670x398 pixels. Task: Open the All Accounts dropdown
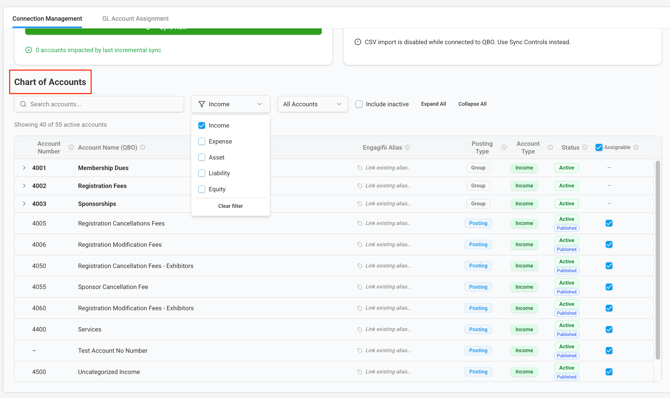[x=312, y=104]
